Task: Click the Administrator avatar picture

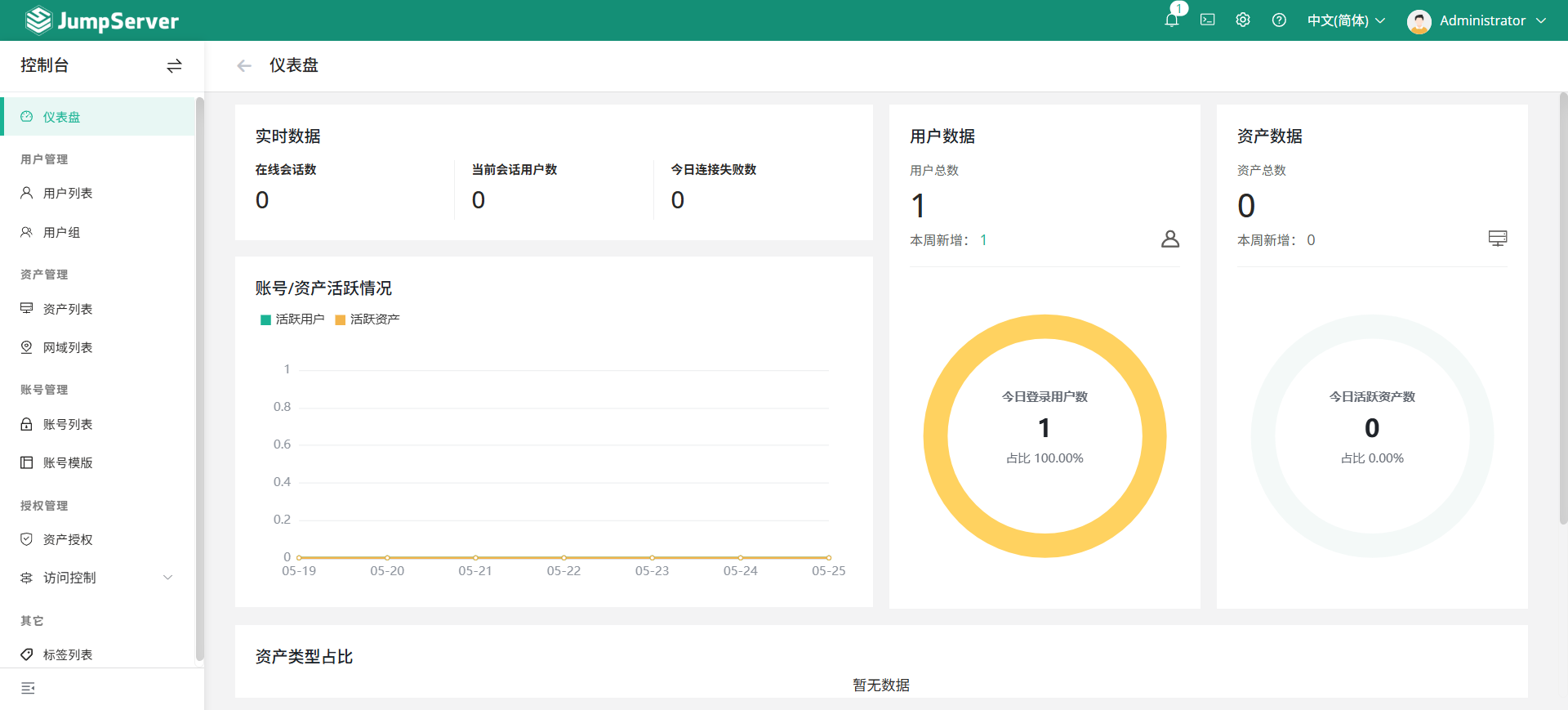Action: pos(1419,21)
